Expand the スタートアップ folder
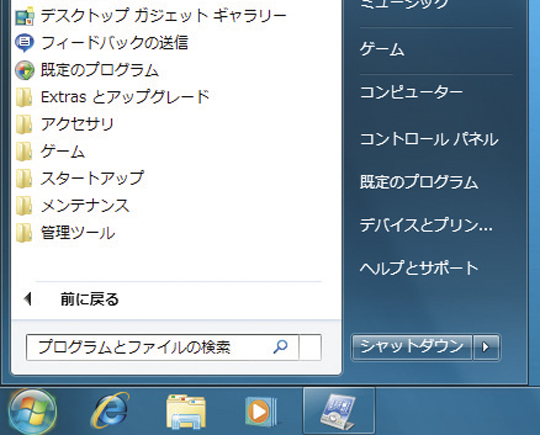This screenshot has height=435, width=540. [80, 178]
